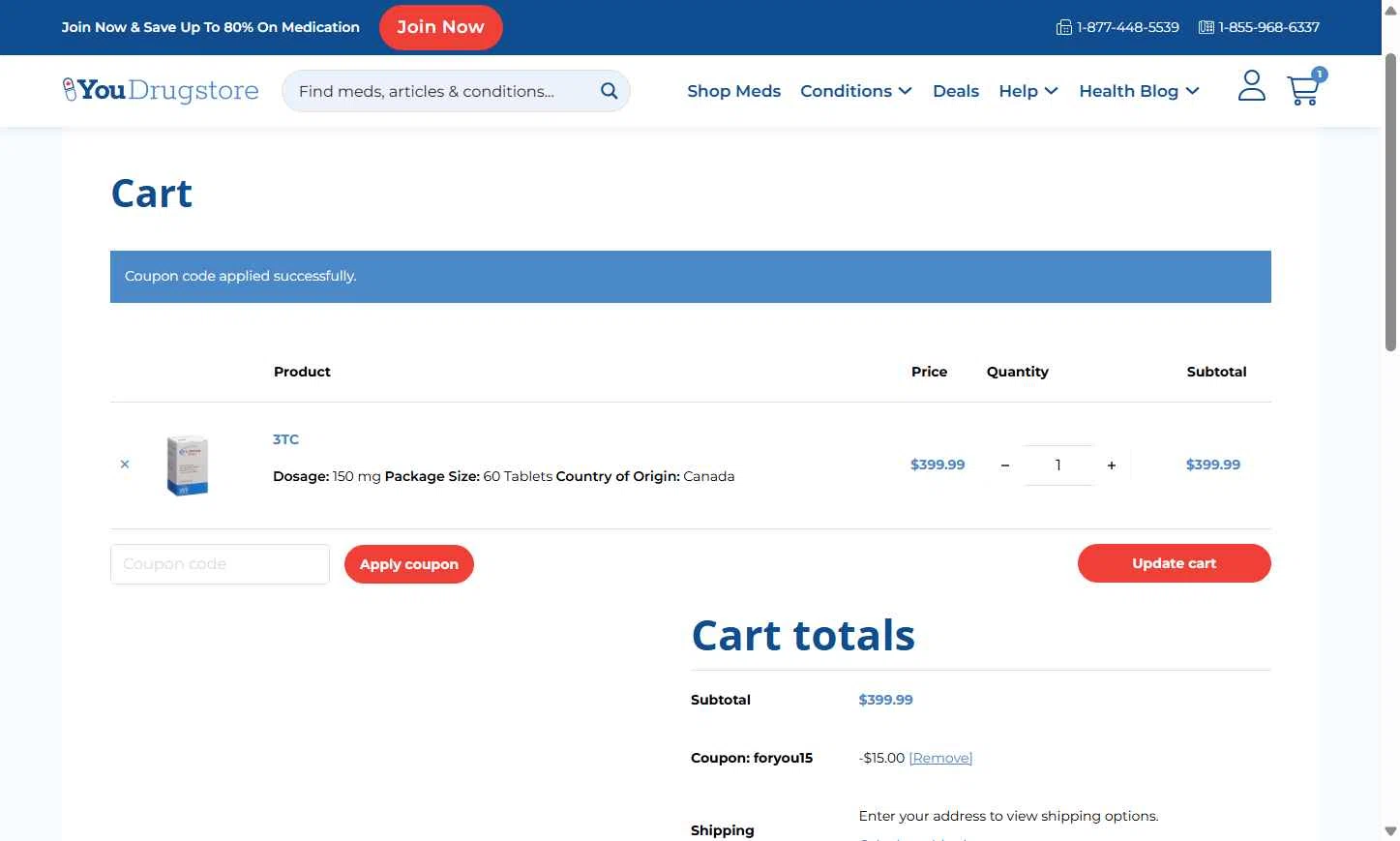The image size is (1400, 841).
Task: Expand the Help dropdown menu
Action: point(1028,91)
